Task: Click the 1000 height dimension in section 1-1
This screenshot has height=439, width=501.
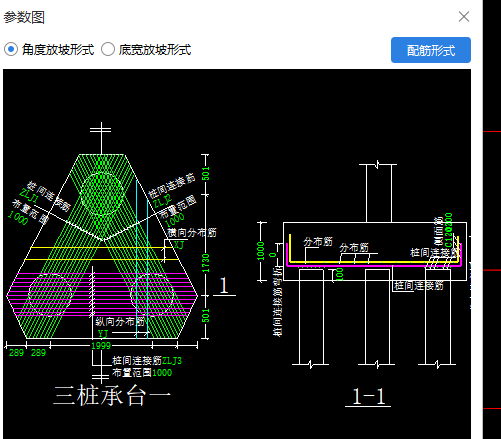Action: point(261,251)
